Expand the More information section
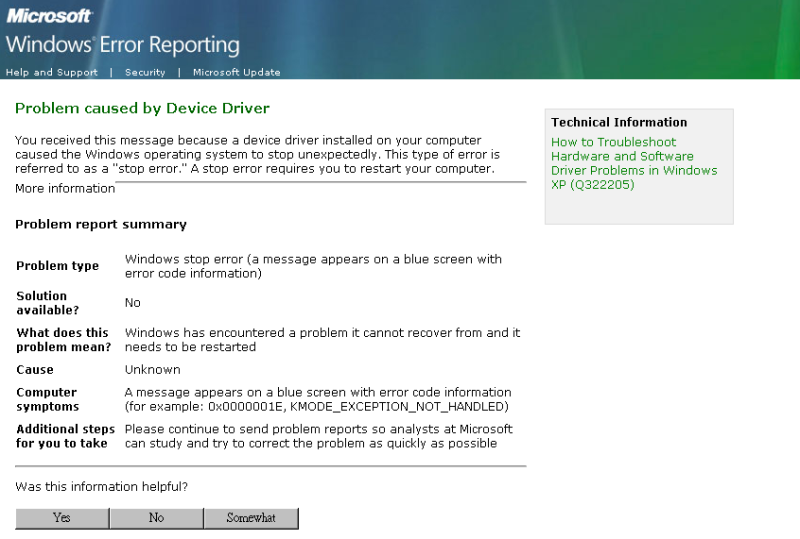800x539 pixels. pyautogui.click(x=65, y=188)
